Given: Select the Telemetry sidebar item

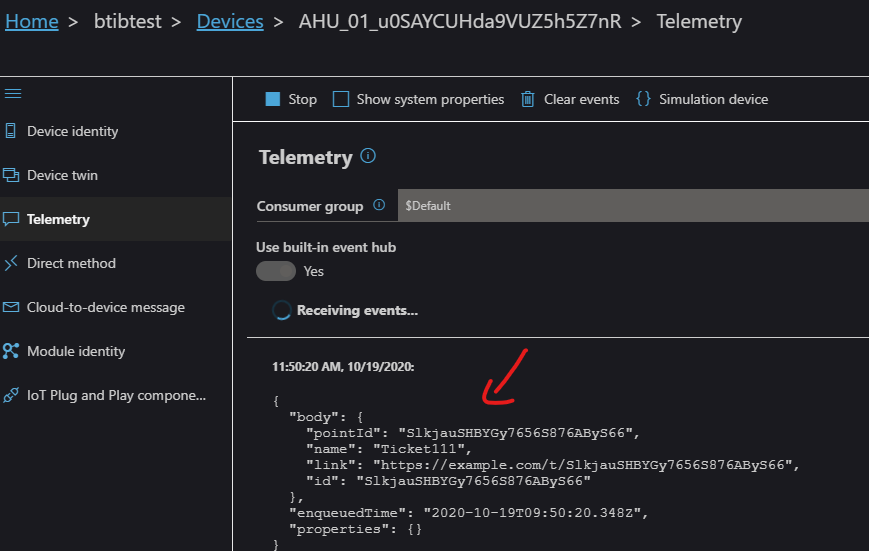Looking at the screenshot, I should click(x=58, y=219).
